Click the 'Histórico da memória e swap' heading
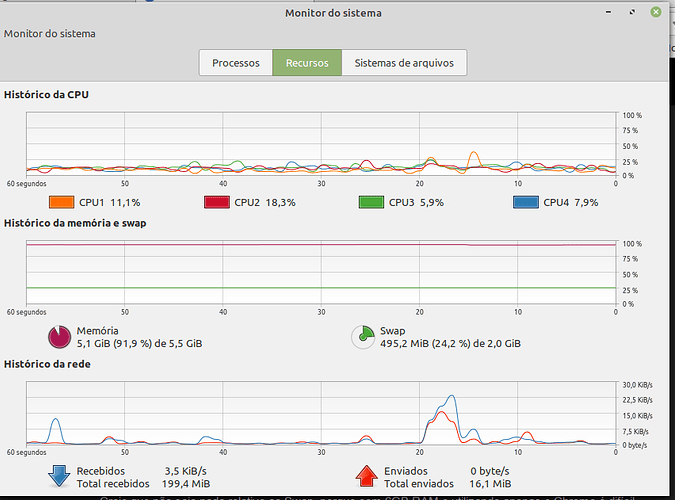Viewport: 675px width, 500px height. pos(75,223)
